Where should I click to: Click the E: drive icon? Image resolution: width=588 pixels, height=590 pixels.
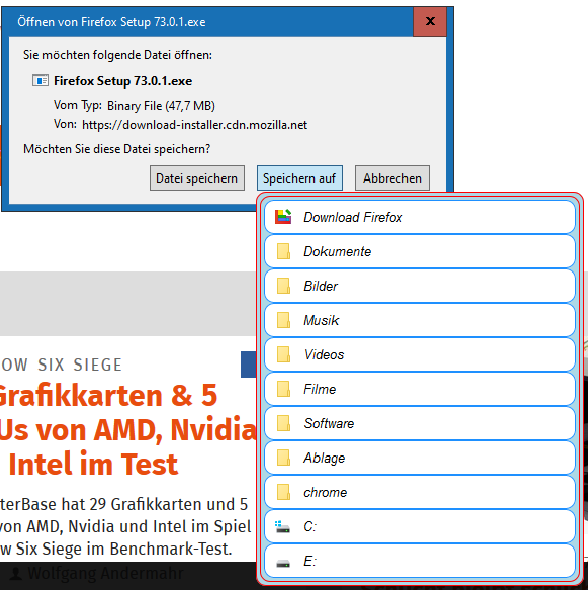pyautogui.click(x=283, y=563)
